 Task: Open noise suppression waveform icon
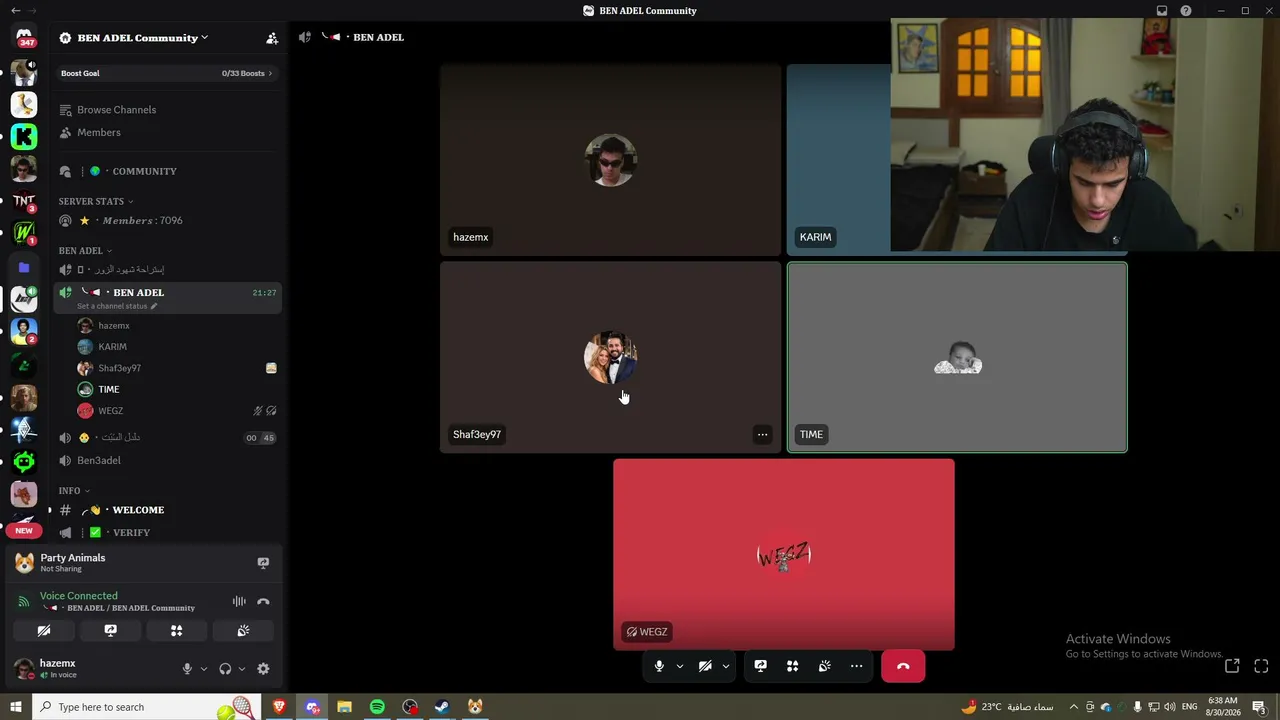tap(239, 601)
